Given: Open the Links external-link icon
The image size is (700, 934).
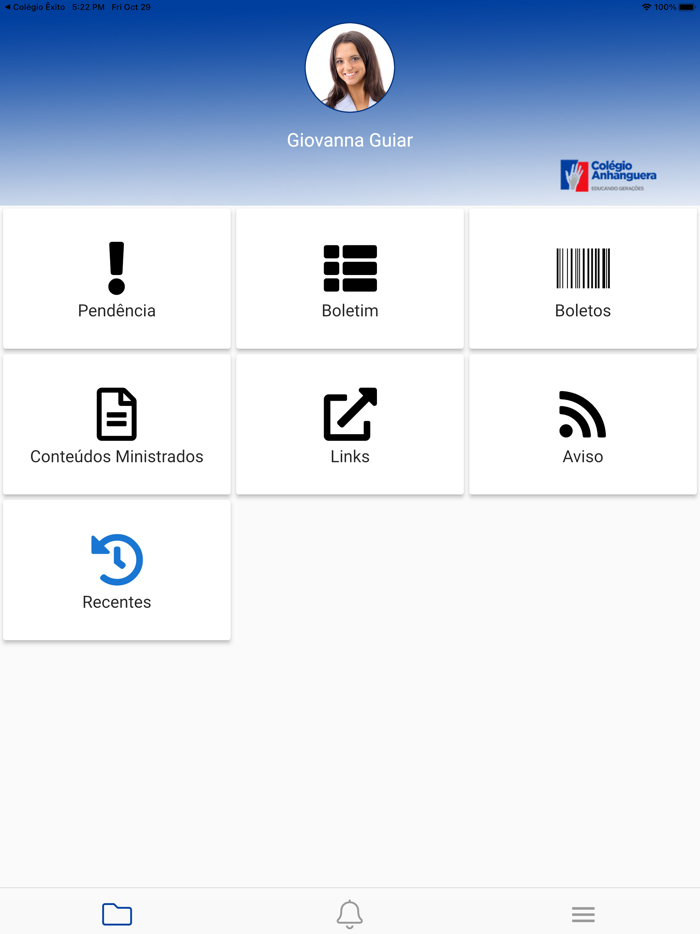Looking at the screenshot, I should pos(350,414).
